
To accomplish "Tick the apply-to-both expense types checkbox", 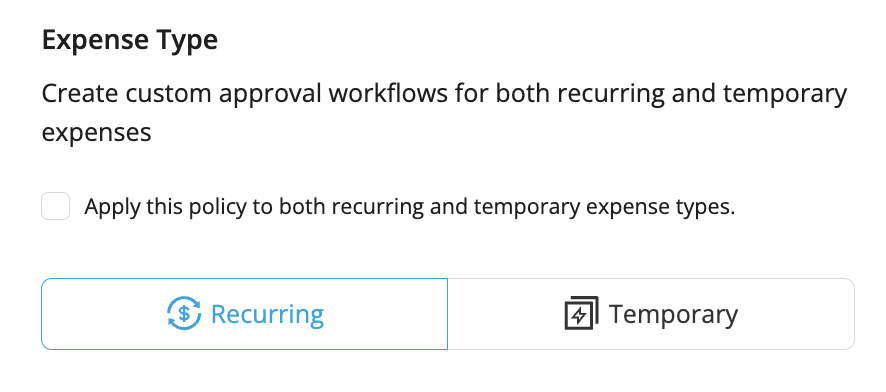I will point(55,206).
